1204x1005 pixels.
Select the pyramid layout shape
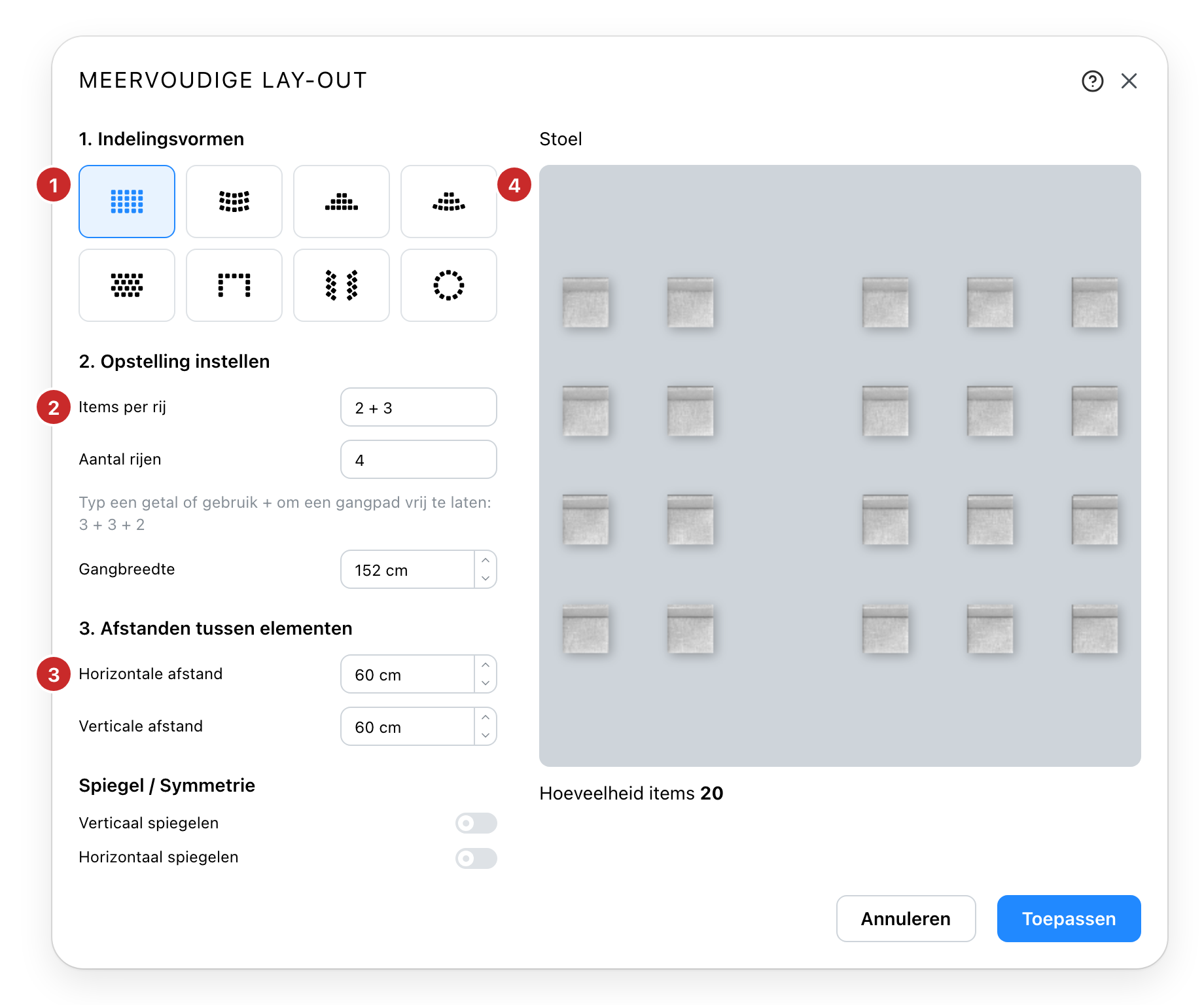[x=342, y=202]
